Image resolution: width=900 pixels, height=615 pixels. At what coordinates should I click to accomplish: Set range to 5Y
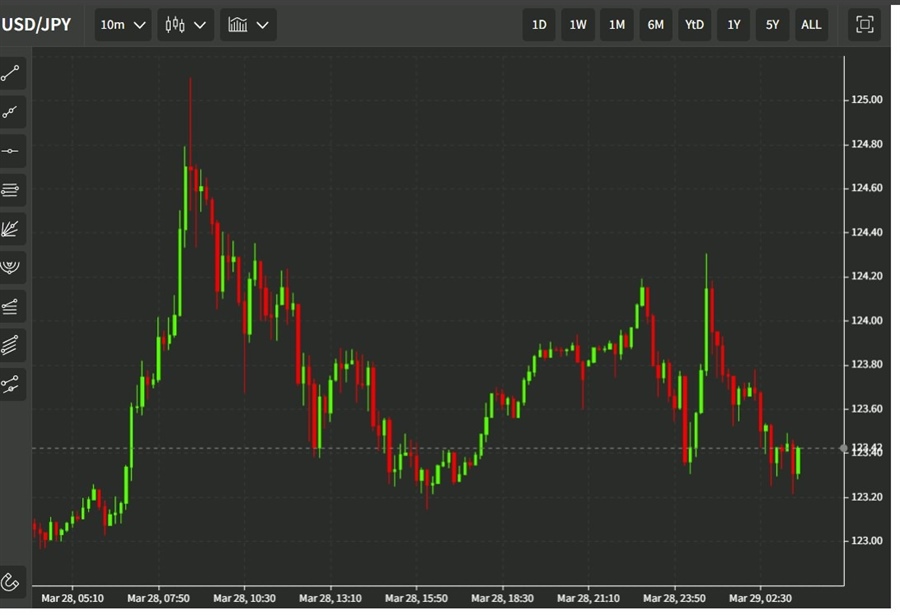pyautogui.click(x=773, y=25)
